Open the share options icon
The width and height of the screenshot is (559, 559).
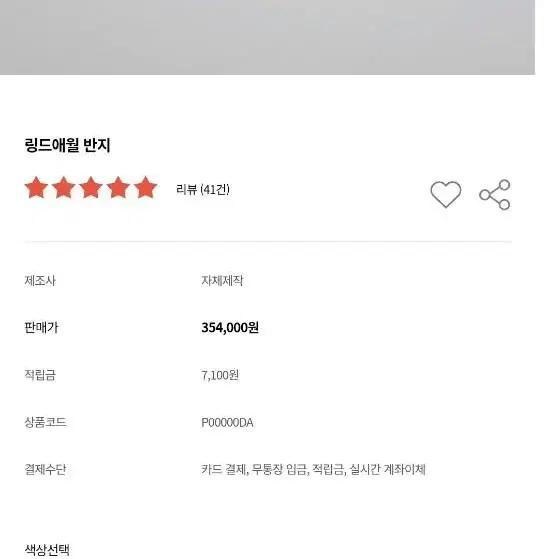click(495, 195)
